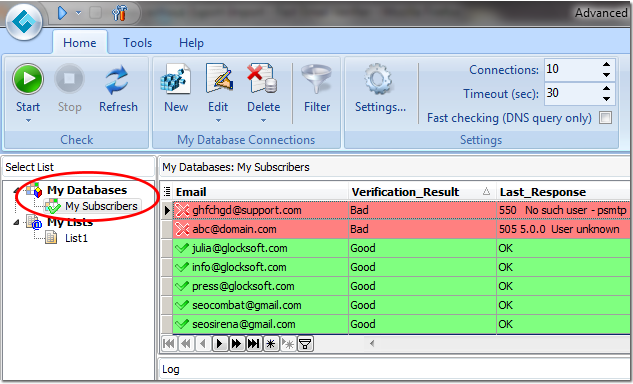Image resolution: width=633 pixels, height=384 pixels.
Task: Decrease Timeout with down arrow
Action: (x=606, y=99)
